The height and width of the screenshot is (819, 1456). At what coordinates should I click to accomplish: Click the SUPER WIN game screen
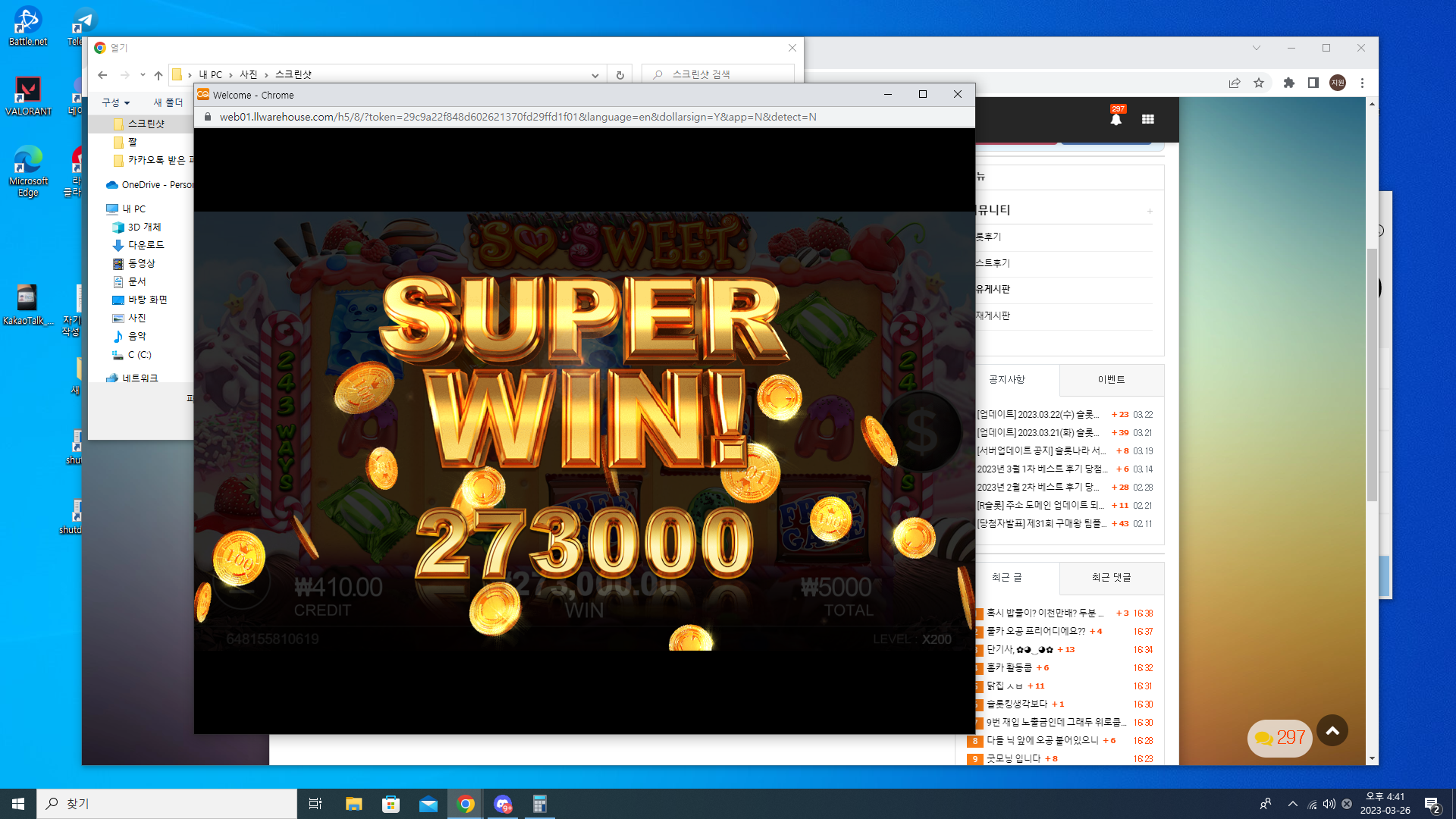click(x=584, y=431)
